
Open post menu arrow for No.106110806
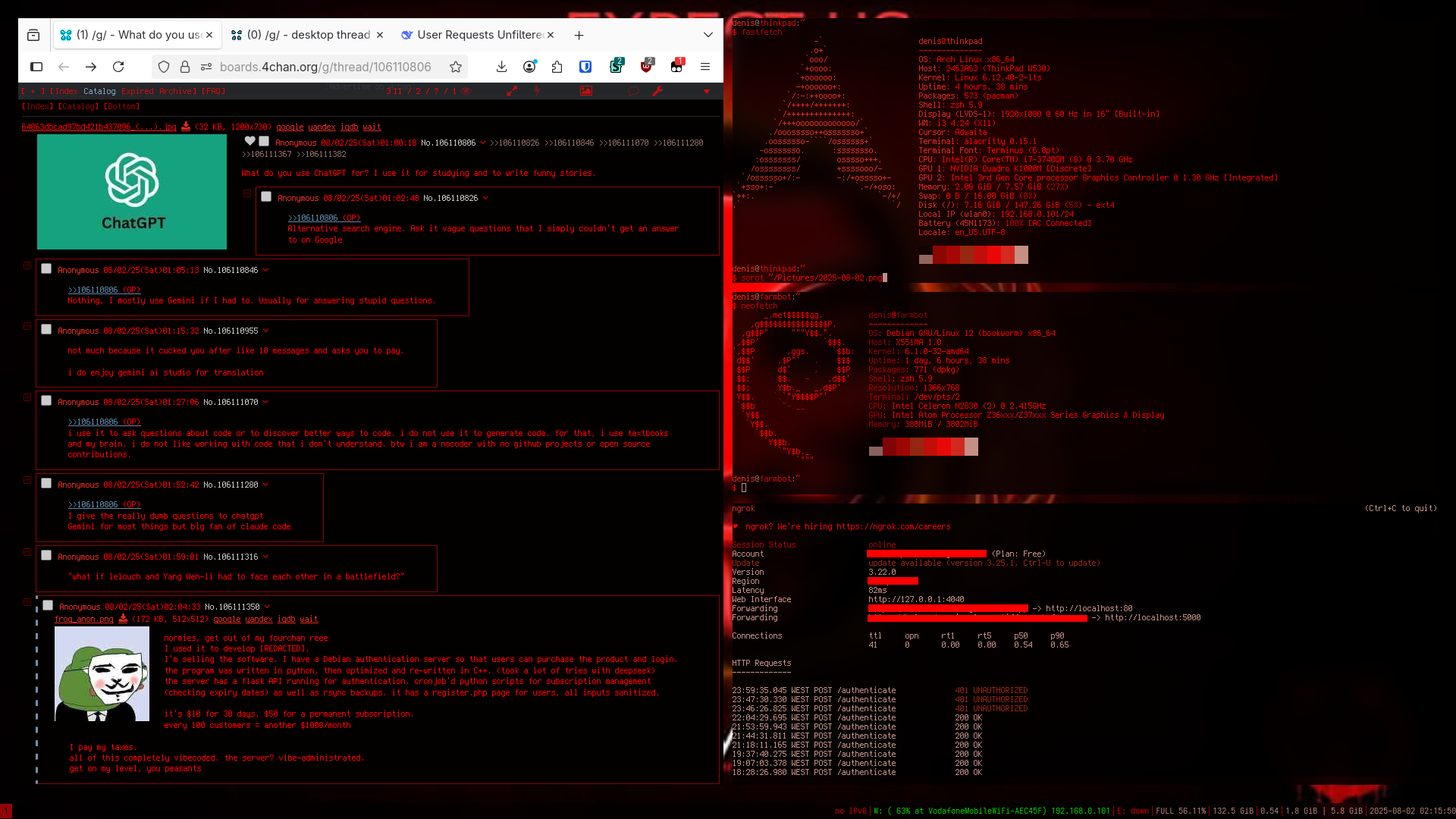pyautogui.click(x=483, y=143)
